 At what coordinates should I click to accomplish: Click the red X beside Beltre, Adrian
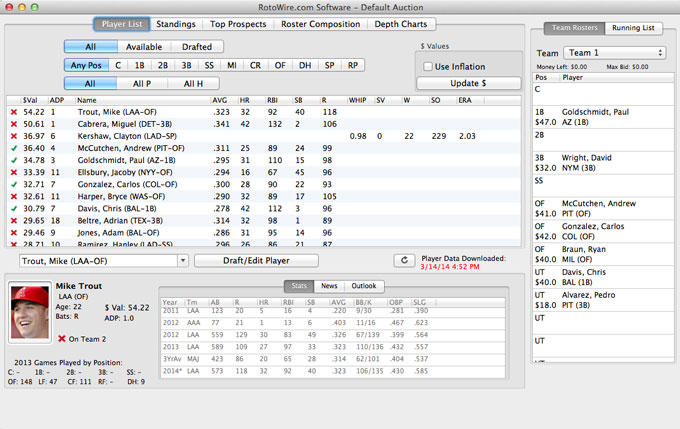pos(14,221)
